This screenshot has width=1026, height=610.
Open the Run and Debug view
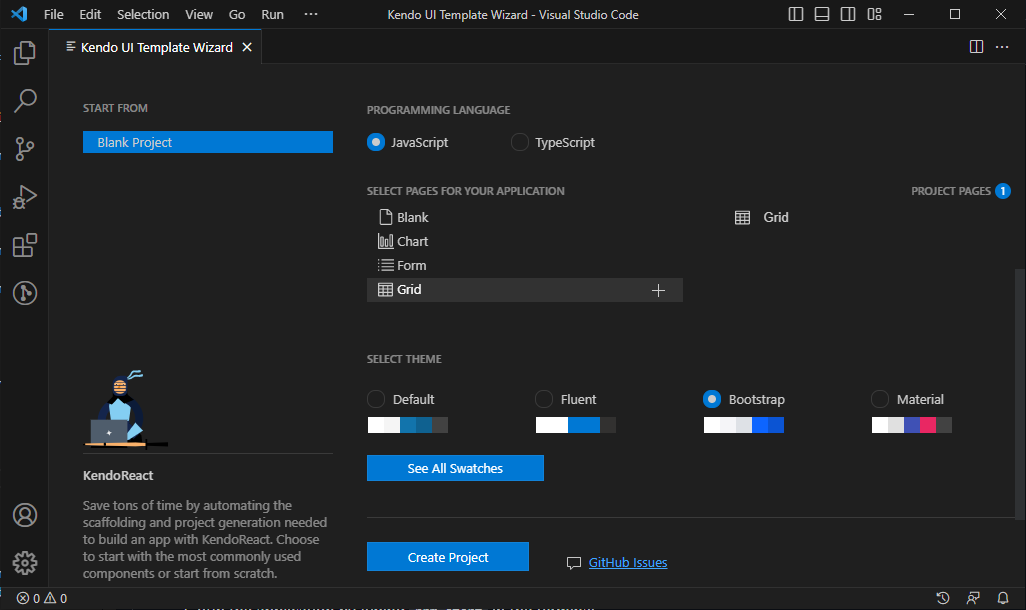coord(24,196)
